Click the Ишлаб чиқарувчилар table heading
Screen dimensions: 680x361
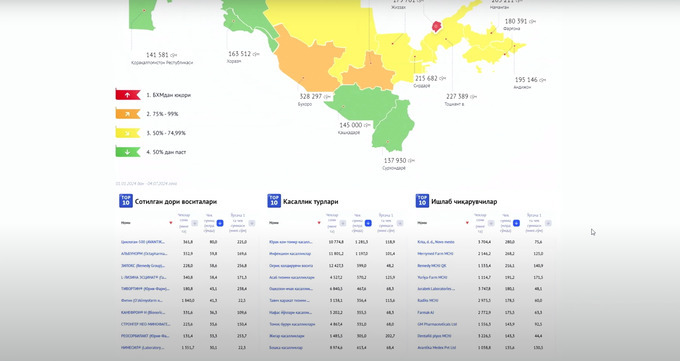(464, 202)
